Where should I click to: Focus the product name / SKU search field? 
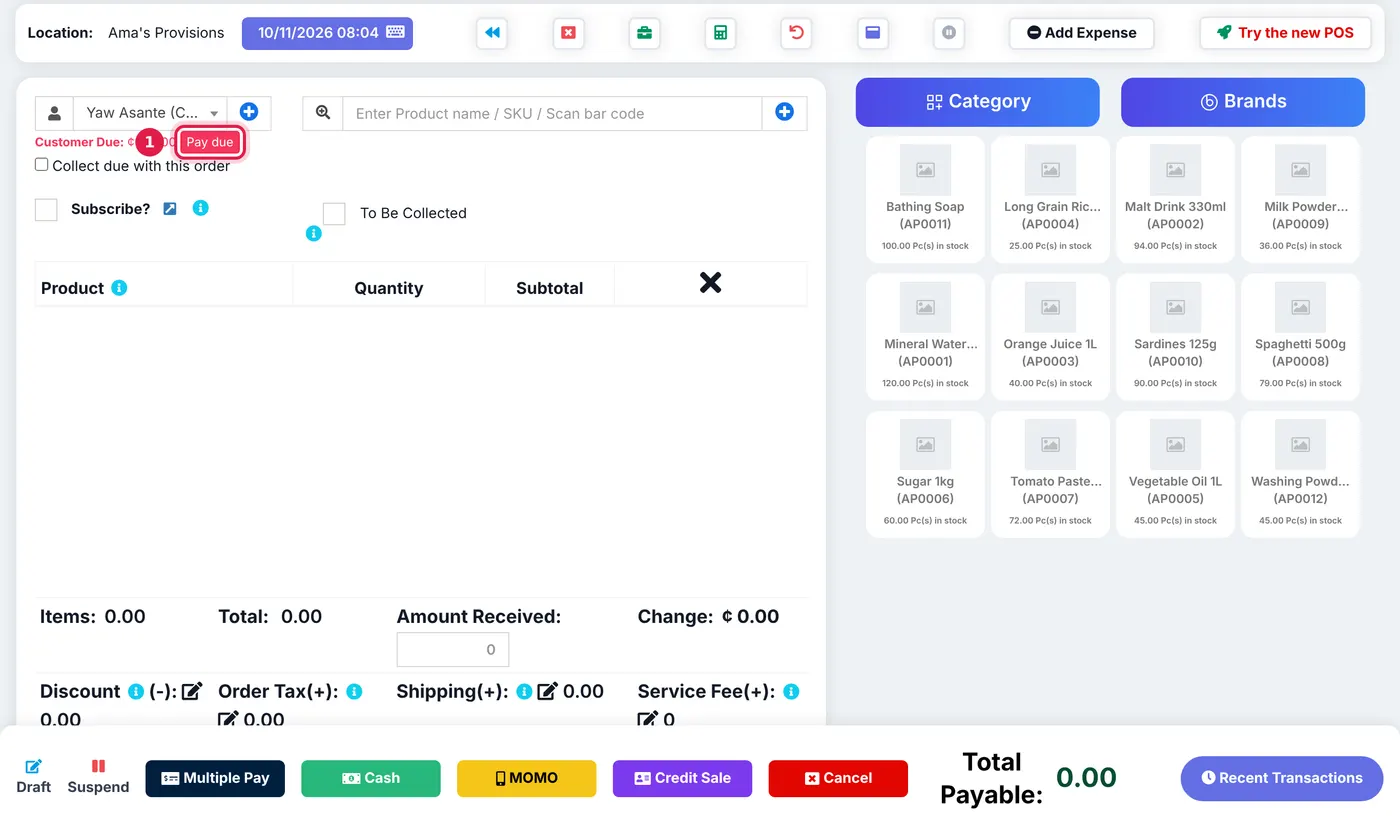click(552, 113)
